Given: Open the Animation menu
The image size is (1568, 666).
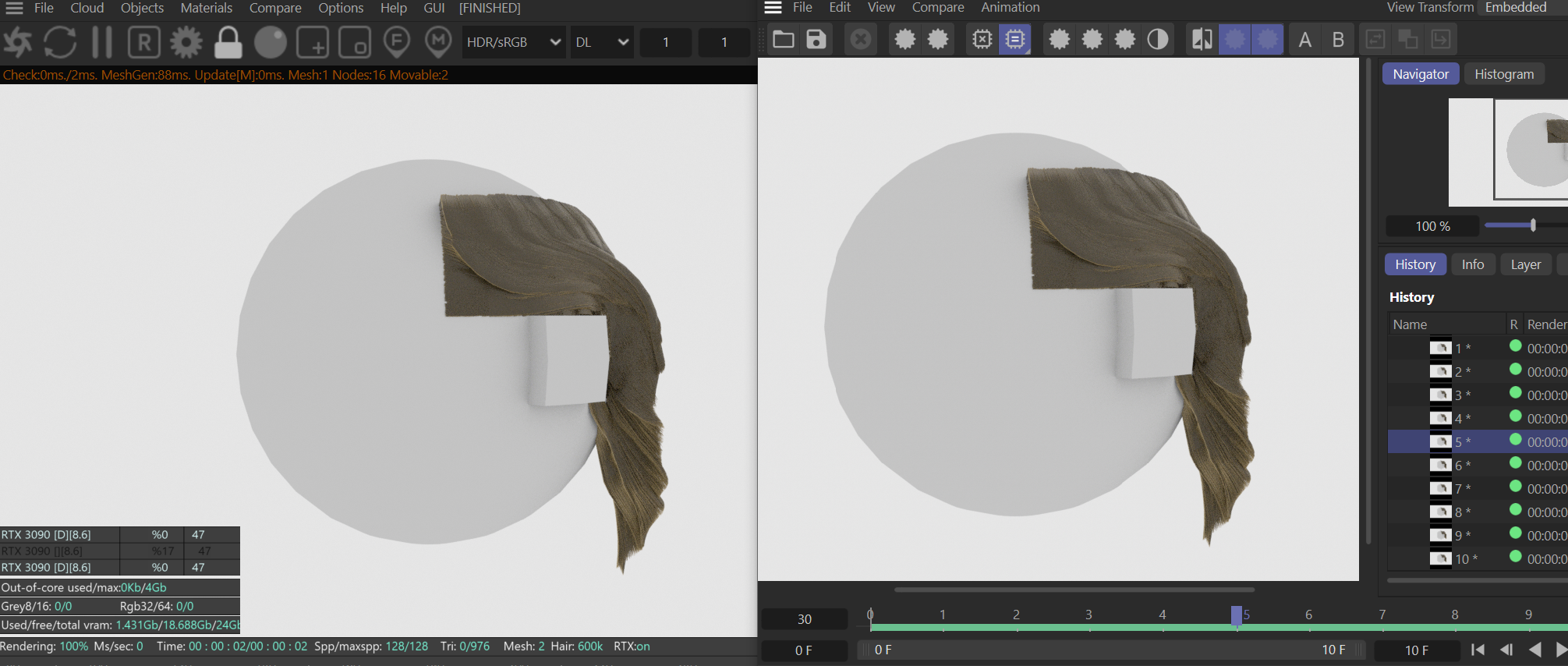Looking at the screenshot, I should coord(1010,7).
